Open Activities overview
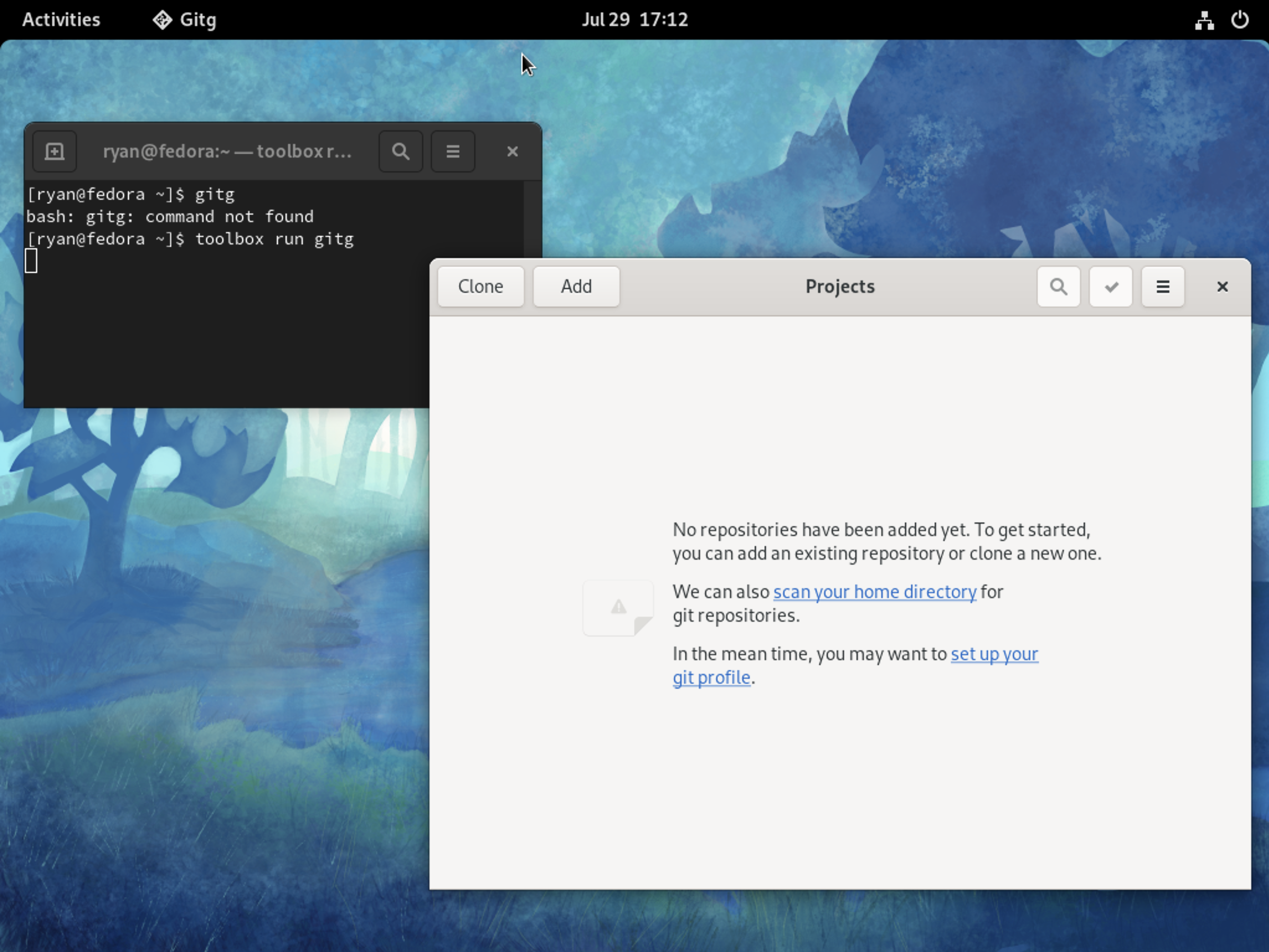Image resolution: width=1269 pixels, height=952 pixels. (61, 20)
